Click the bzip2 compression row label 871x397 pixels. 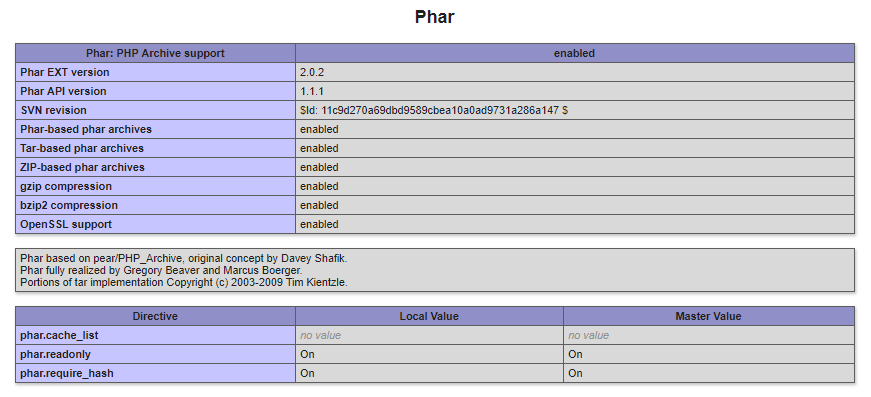[x=69, y=205]
